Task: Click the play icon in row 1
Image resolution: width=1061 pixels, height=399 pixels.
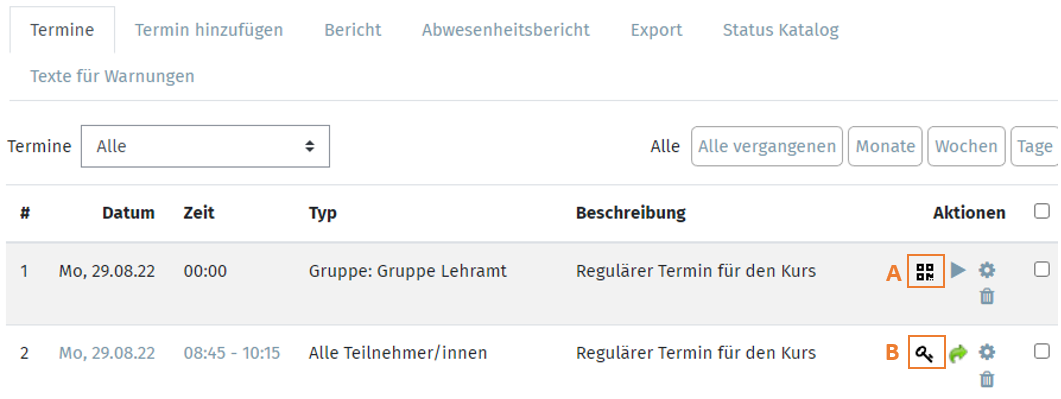Action: tap(958, 271)
